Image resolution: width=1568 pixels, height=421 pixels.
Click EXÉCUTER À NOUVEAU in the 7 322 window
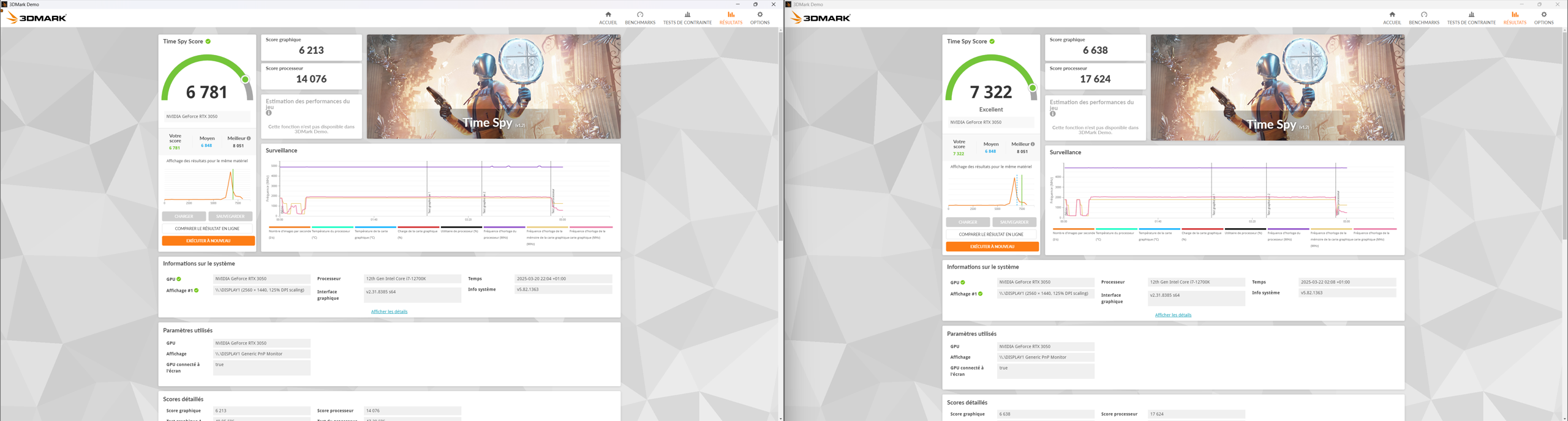(x=992, y=247)
